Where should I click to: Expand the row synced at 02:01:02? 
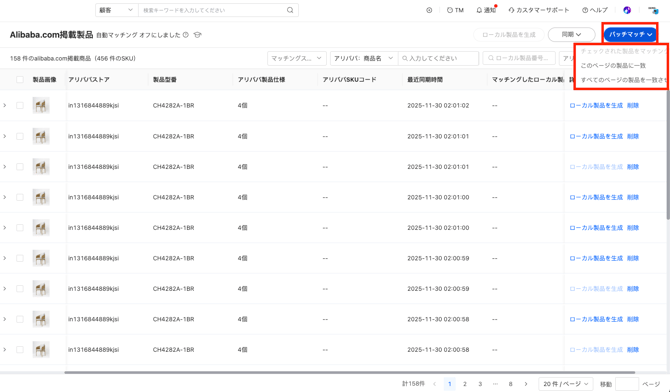click(5, 105)
